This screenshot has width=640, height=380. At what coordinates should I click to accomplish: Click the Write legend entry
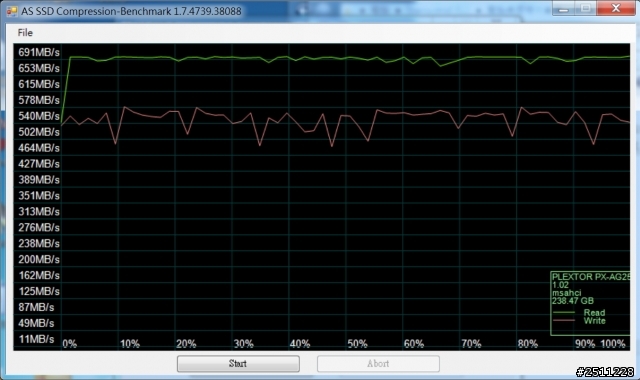coord(594,321)
